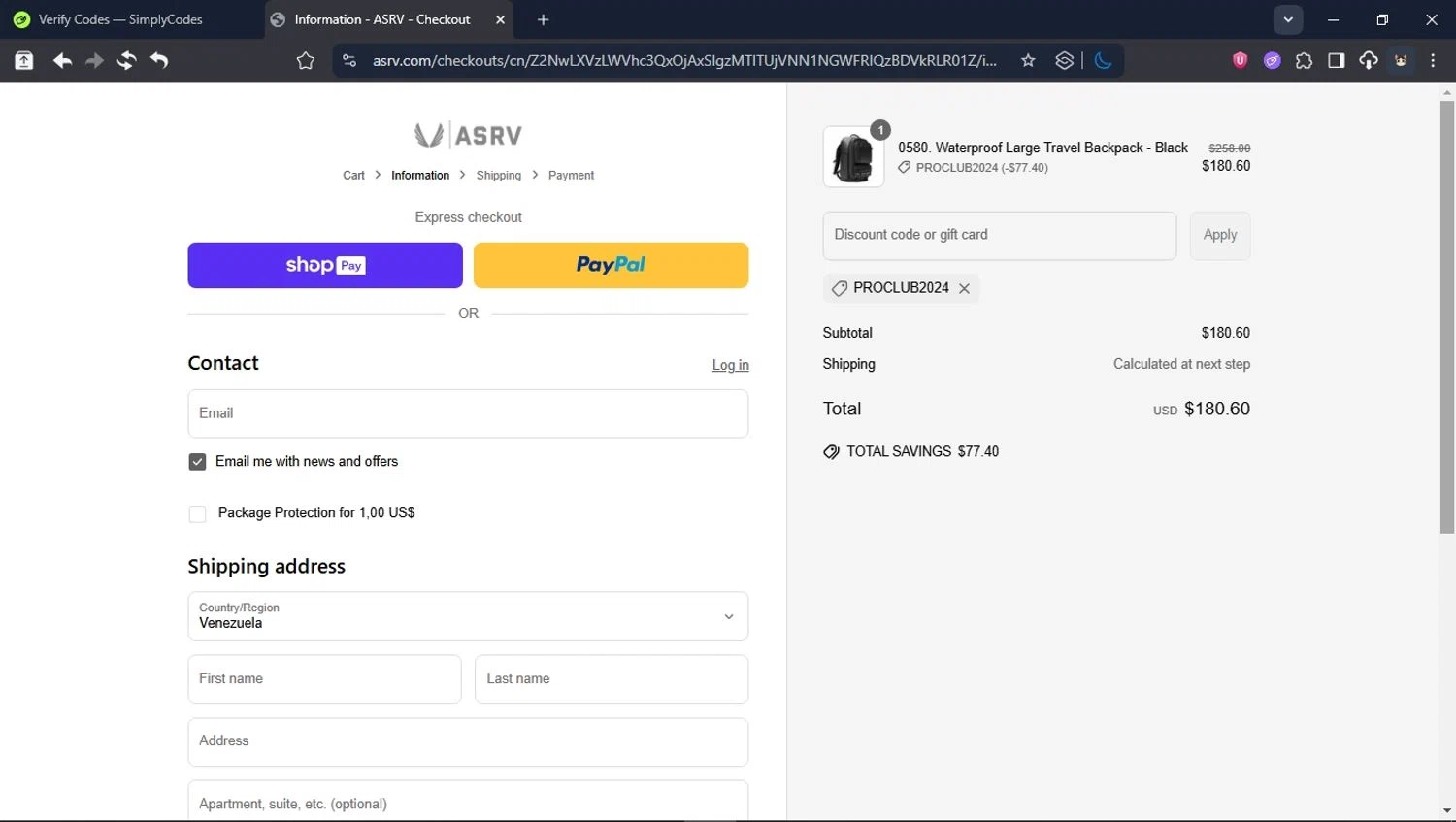Click the browser address bar URL

[x=684, y=61]
